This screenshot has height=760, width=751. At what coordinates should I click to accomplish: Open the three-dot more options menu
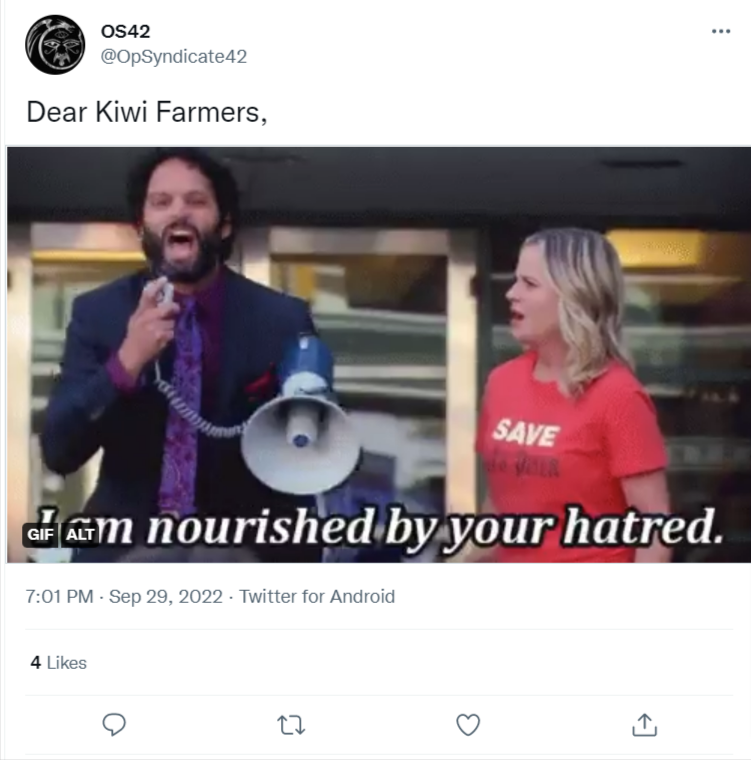point(721,32)
